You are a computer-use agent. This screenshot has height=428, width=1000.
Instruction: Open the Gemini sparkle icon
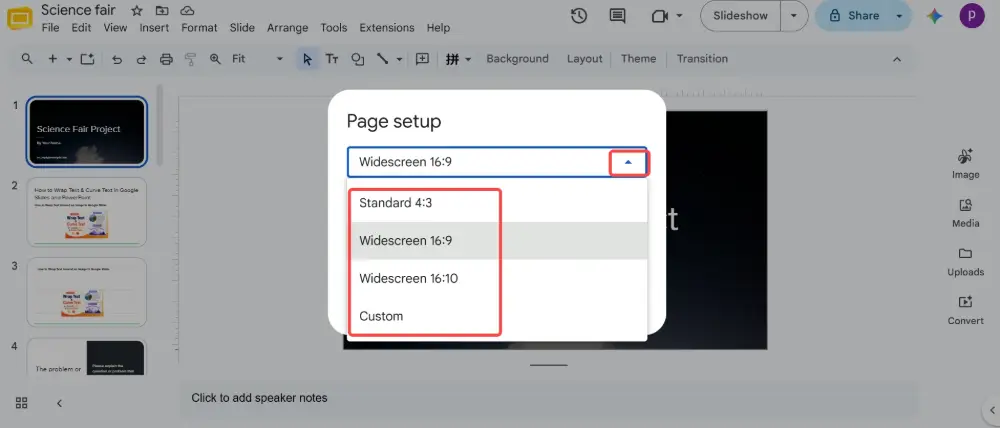click(934, 17)
